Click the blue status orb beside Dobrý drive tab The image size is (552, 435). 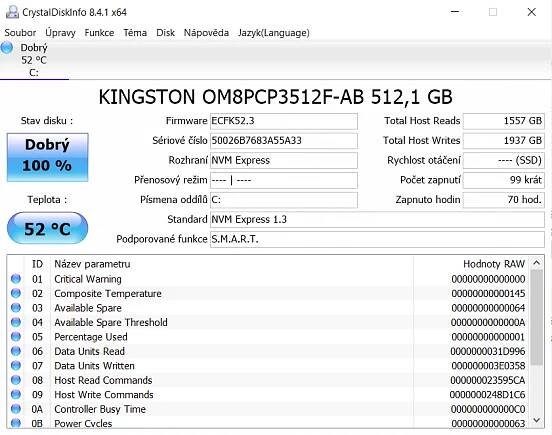coord(7,48)
